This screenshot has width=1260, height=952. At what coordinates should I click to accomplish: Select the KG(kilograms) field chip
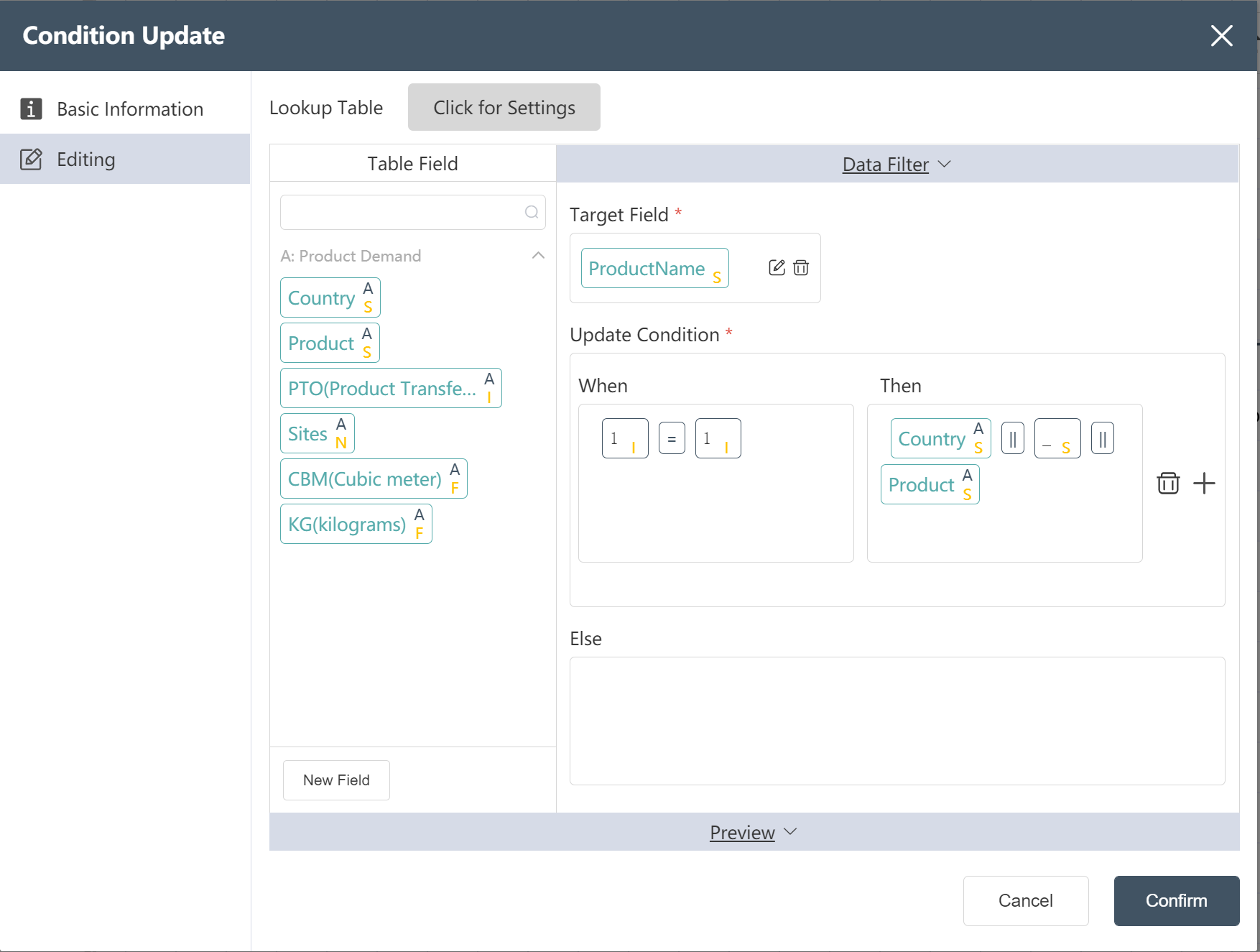(356, 524)
